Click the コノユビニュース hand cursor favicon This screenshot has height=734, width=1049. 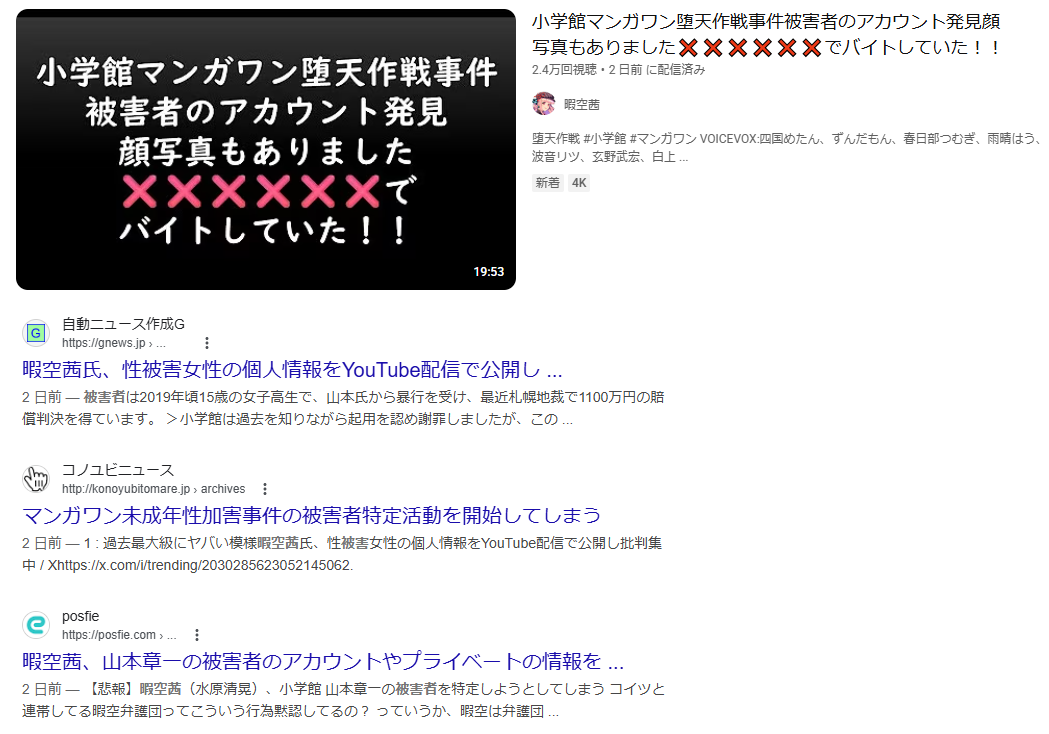click(36, 479)
